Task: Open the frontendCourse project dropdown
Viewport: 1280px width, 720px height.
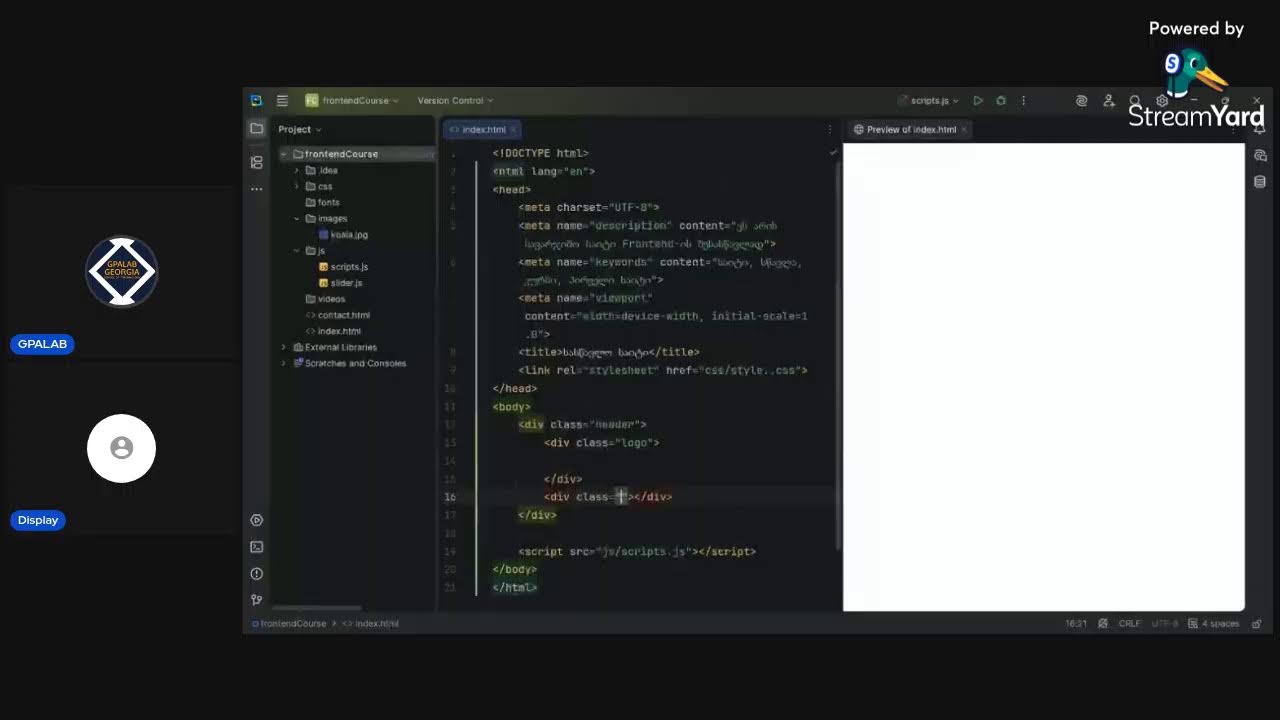Action: [353, 101]
